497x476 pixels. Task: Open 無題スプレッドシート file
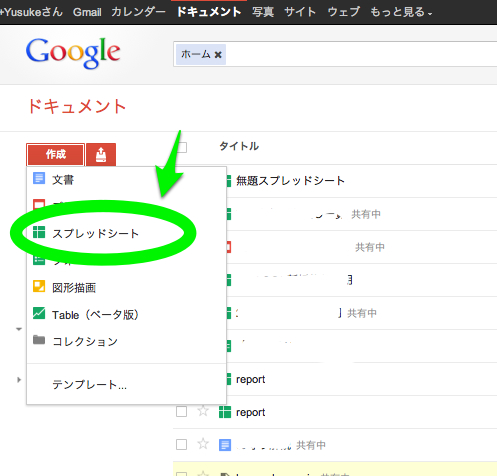click(x=290, y=181)
